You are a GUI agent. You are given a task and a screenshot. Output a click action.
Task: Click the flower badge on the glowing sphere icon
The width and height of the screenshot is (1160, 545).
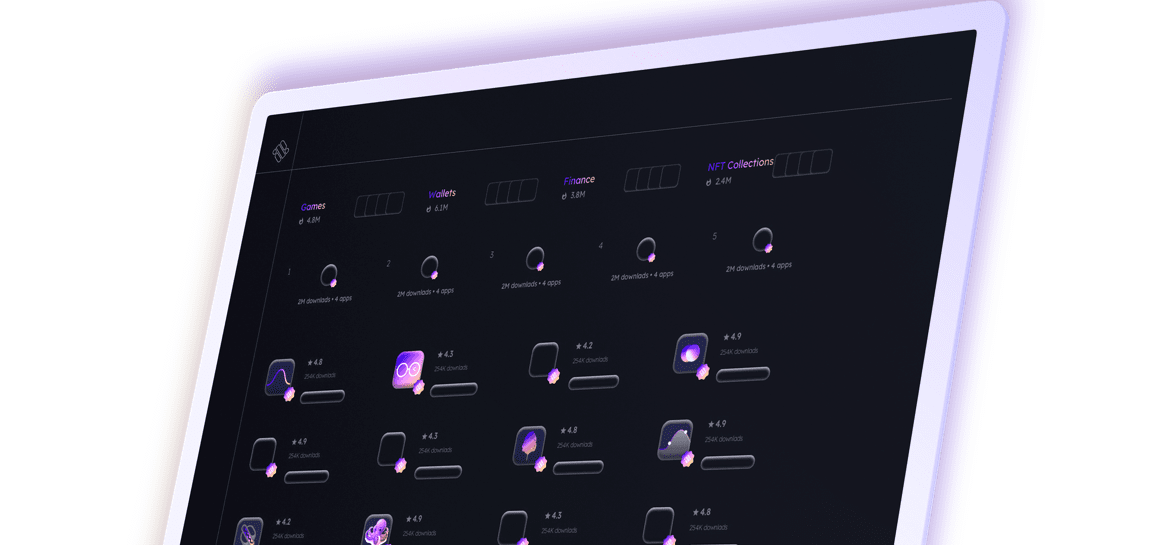(702, 371)
